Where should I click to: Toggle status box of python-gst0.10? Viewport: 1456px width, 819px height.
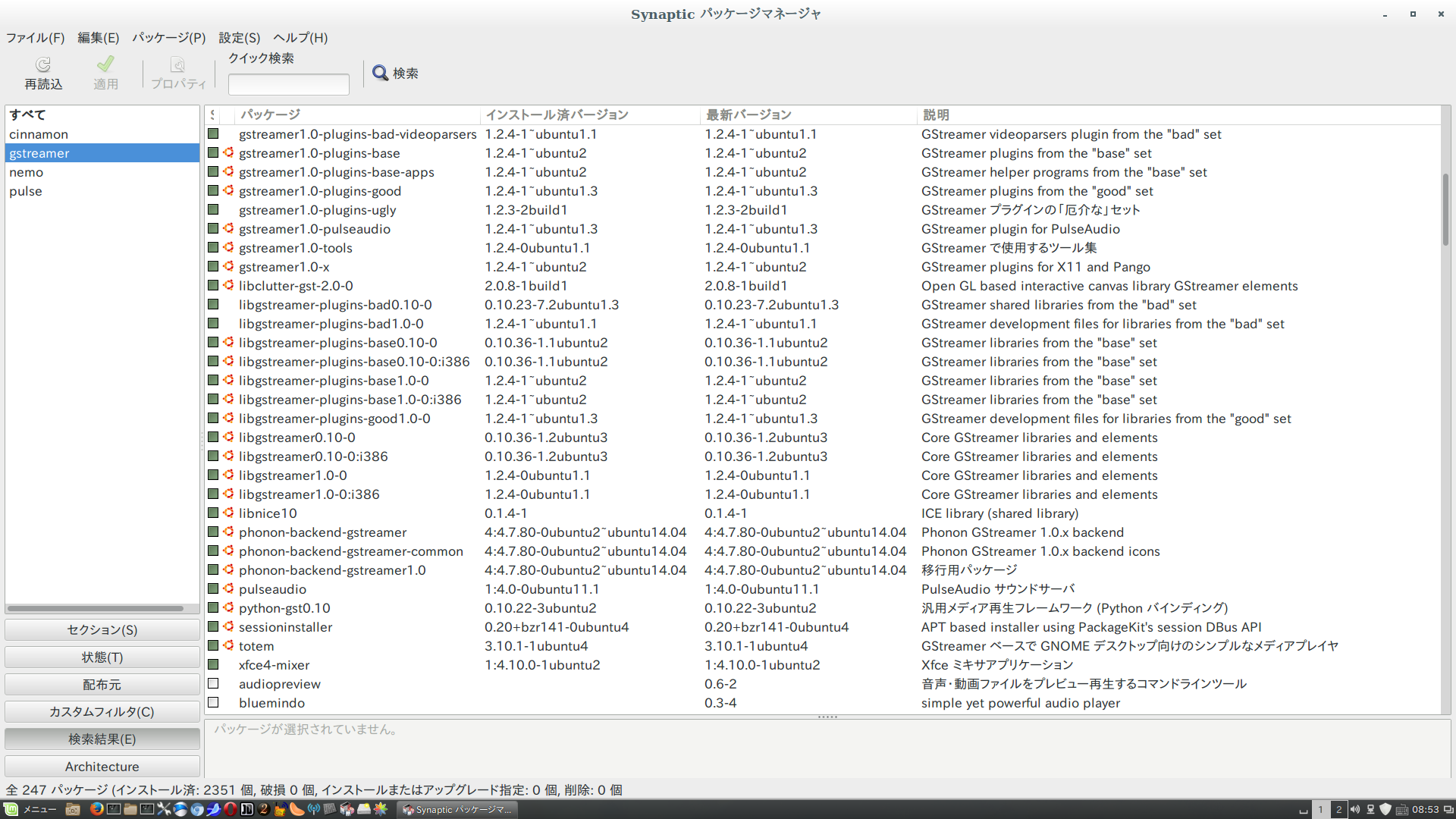[x=213, y=607]
